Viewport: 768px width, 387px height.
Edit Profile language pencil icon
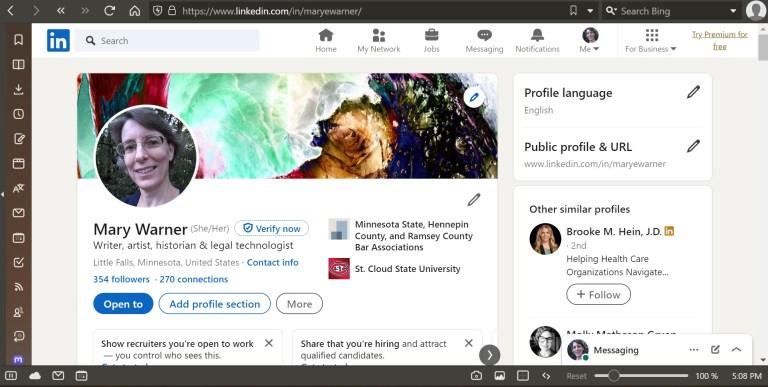point(693,92)
